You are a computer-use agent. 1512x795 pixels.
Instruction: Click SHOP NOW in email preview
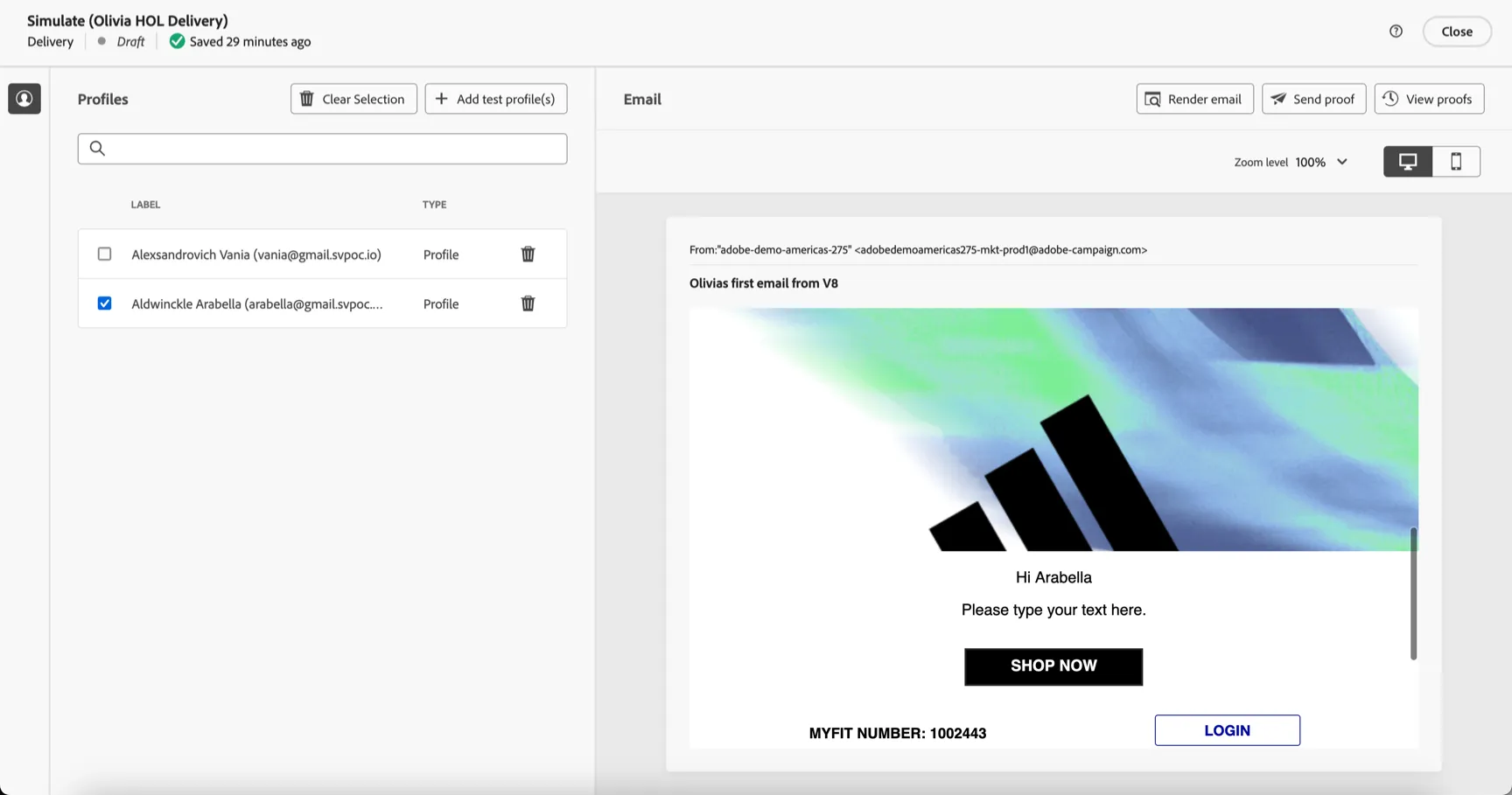point(1053,666)
